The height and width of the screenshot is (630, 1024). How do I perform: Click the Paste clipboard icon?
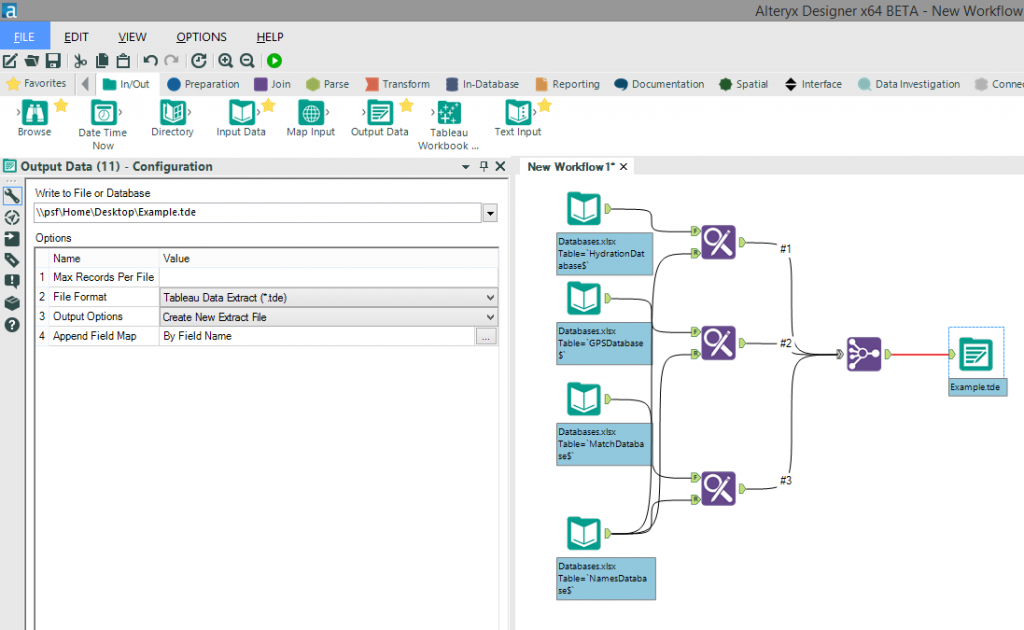tap(123, 61)
